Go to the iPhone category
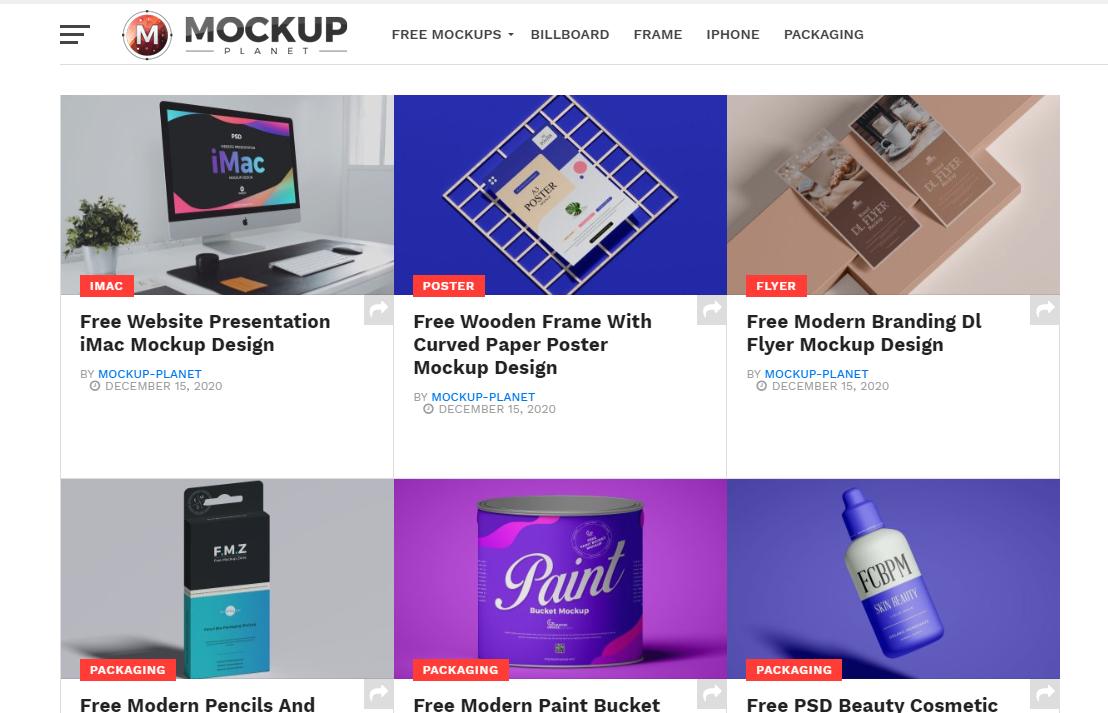This screenshot has height=713, width=1108. (733, 35)
